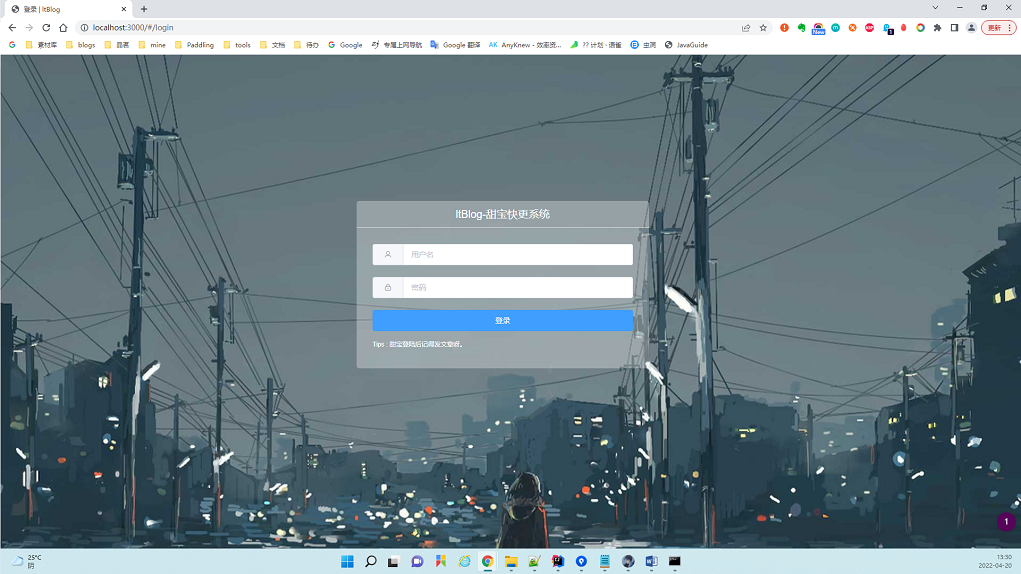Click the orange circle X extension icon

click(852, 27)
